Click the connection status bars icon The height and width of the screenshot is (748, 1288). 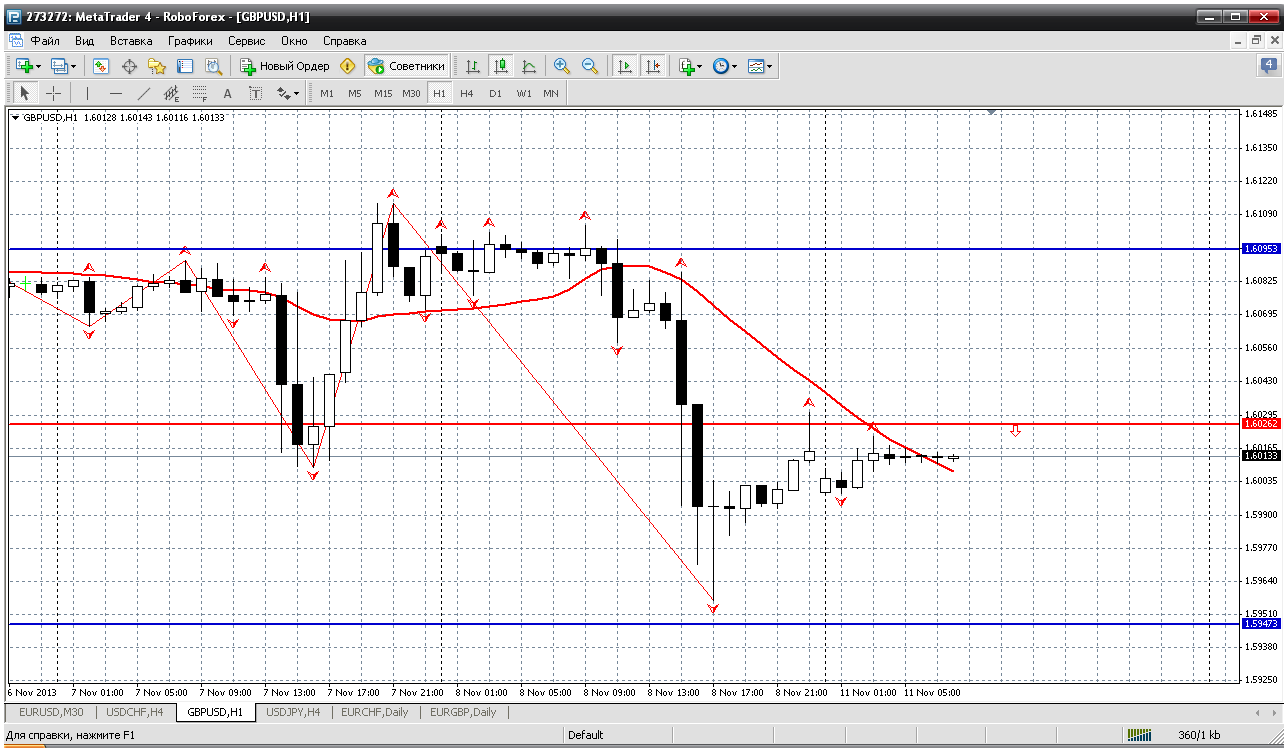tap(1140, 735)
